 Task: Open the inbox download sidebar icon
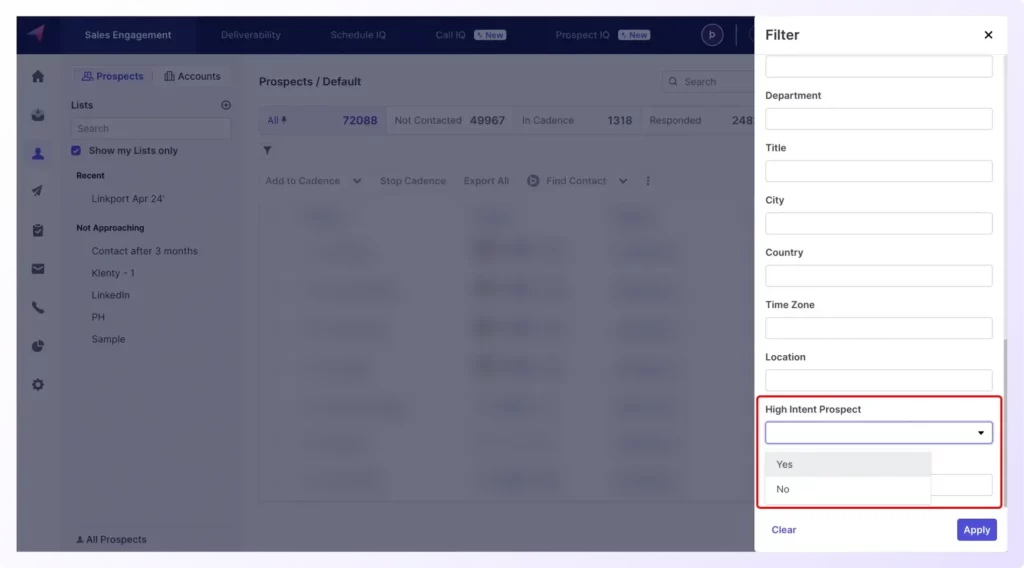tap(38, 115)
